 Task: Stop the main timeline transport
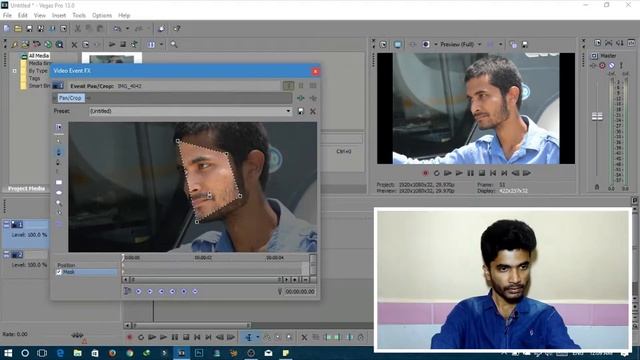[186, 338]
